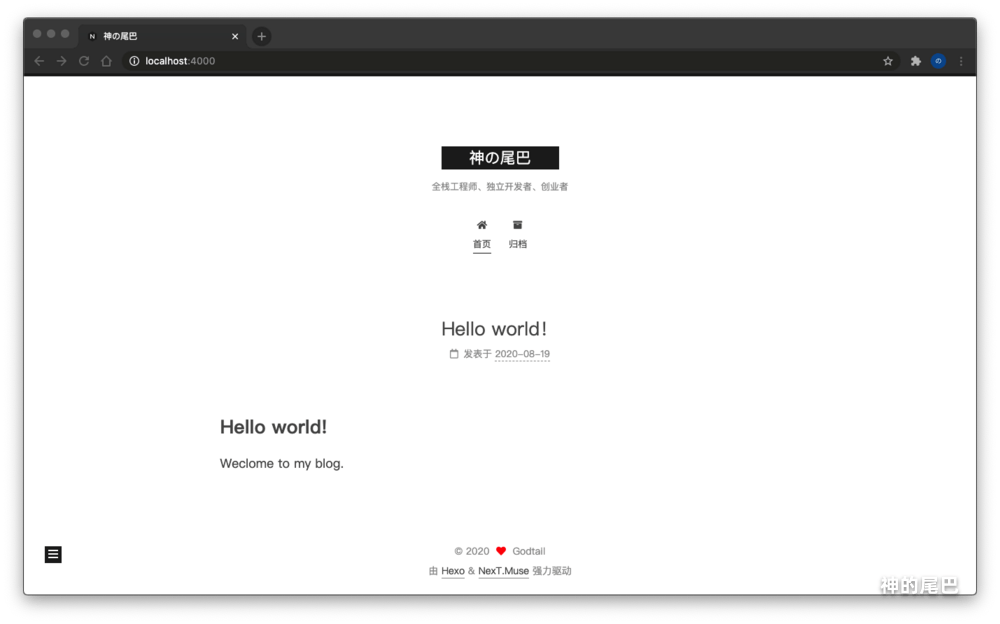Reload the page with the refresh icon
Screen dimensions: 1000x624
(x=84, y=61)
